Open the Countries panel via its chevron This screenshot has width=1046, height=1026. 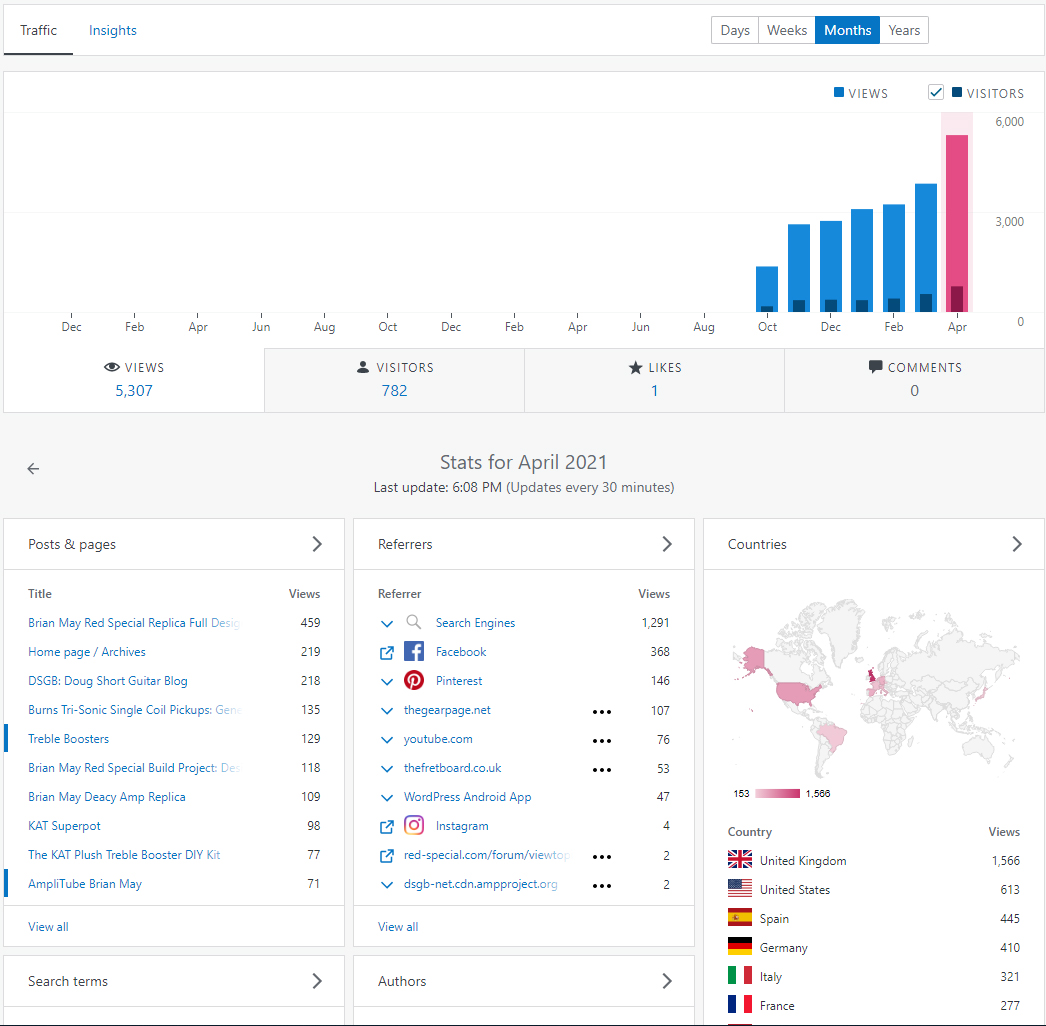1017,544
